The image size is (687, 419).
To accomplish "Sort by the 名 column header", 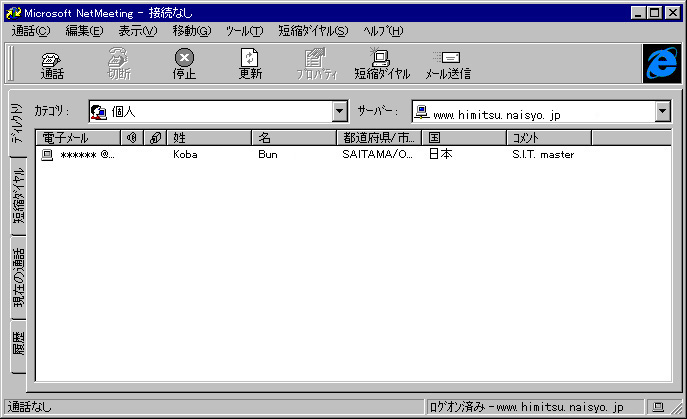I will click(294, 138).
